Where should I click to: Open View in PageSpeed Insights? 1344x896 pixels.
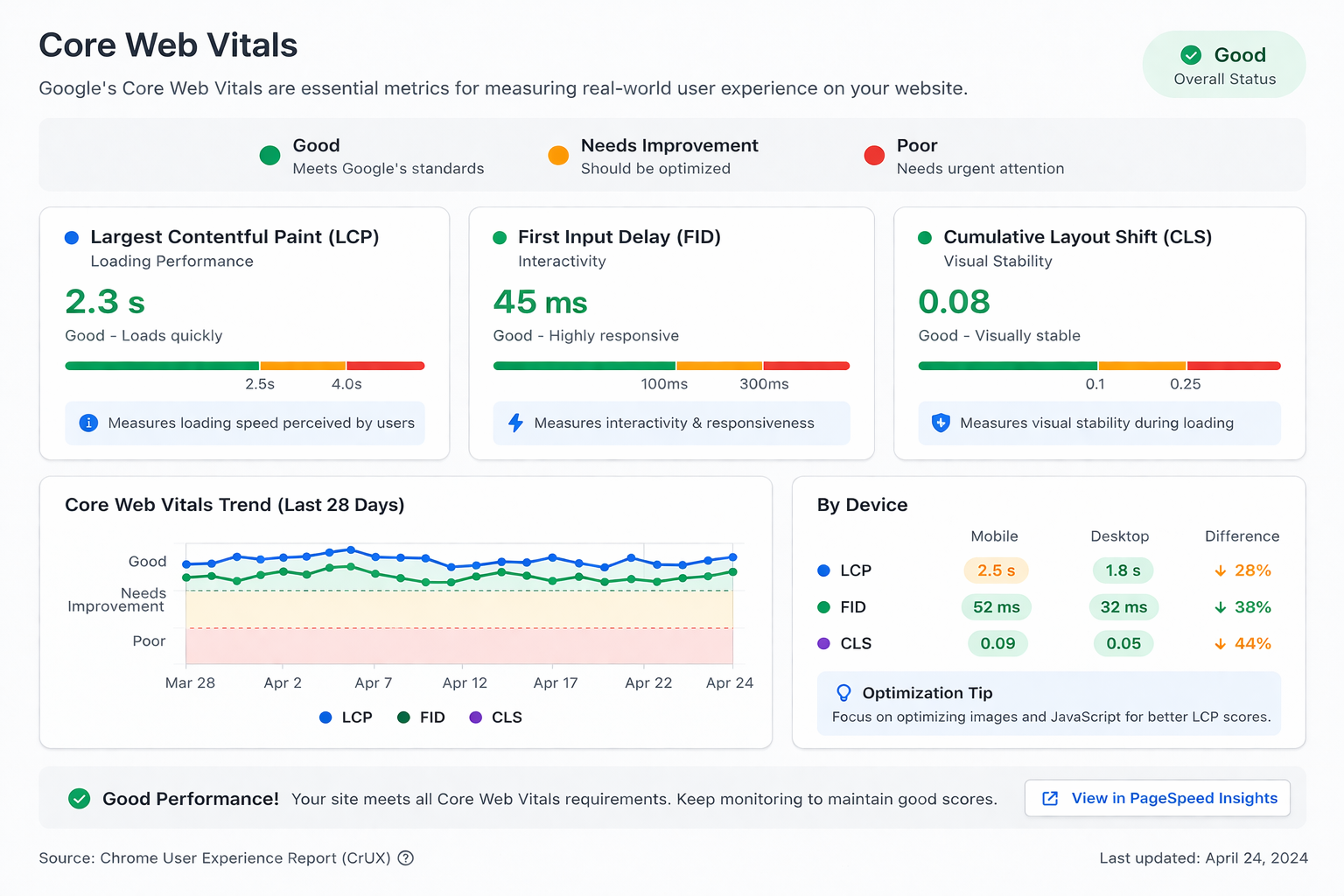[x=1157, y=798]
